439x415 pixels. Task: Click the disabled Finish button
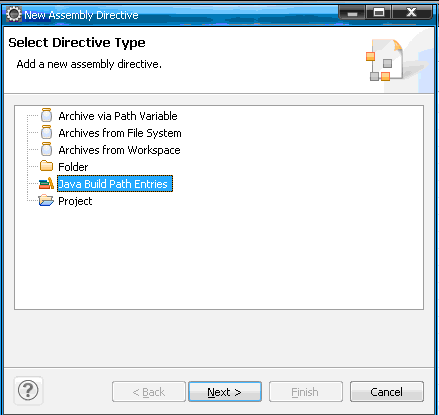point(306,392)
